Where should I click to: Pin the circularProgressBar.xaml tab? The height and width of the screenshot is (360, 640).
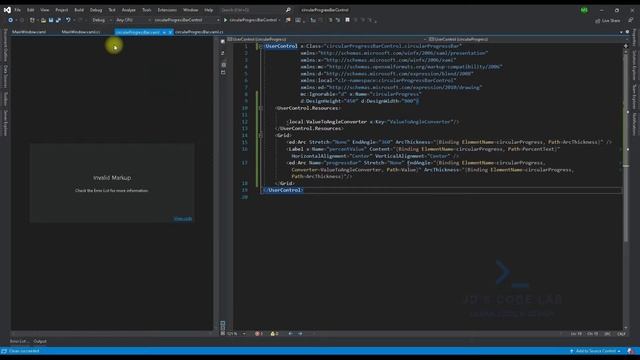tap(164, 32)
